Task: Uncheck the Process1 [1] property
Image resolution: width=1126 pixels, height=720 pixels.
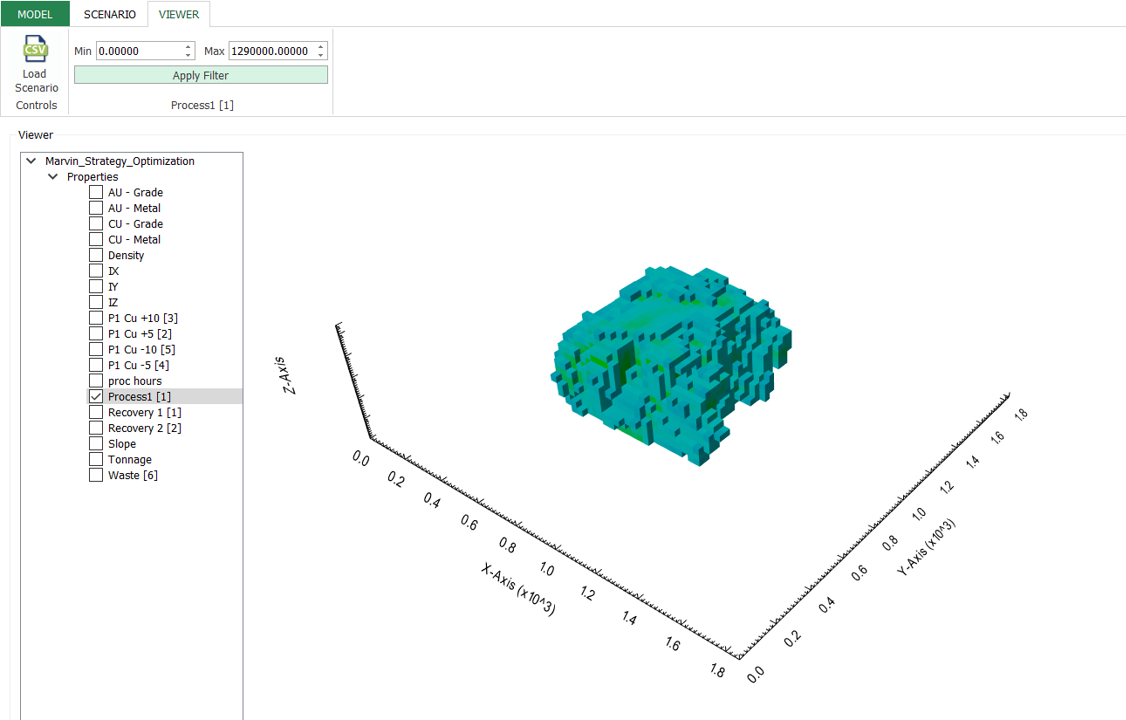Action: click(x=96, y=397)
